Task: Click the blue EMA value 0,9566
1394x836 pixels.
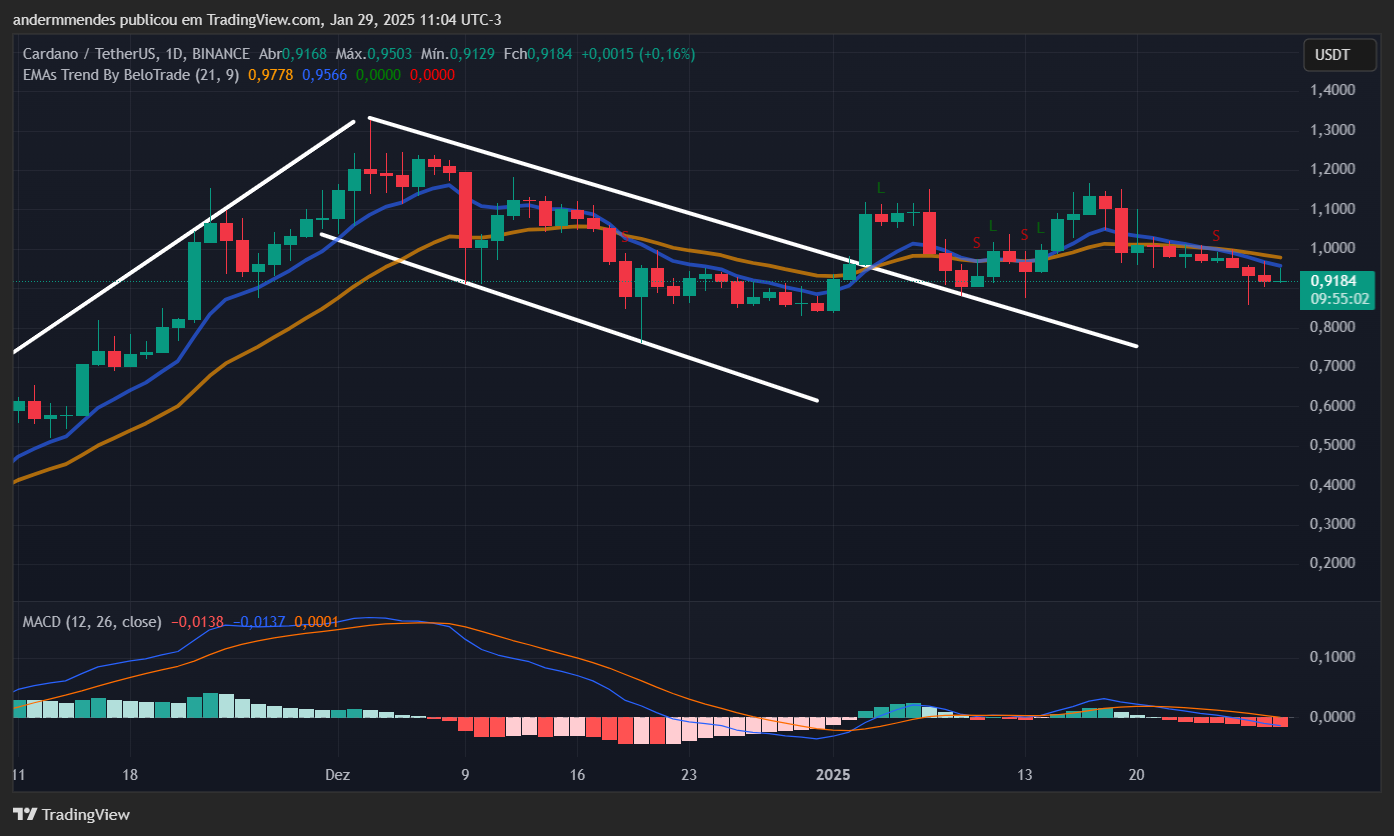Action: click(x=324, y=74)
